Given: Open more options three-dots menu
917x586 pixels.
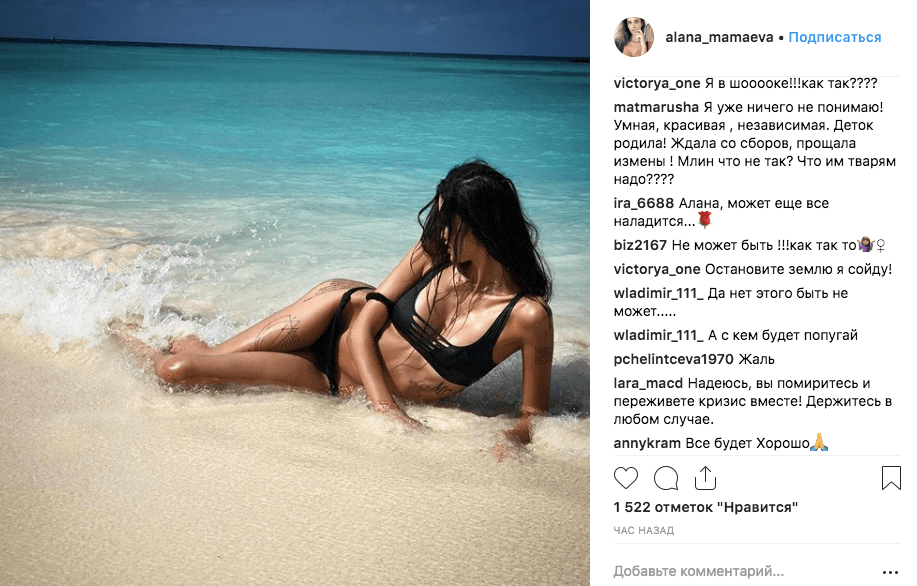Looking at the screenshot, I should (890, 573).
